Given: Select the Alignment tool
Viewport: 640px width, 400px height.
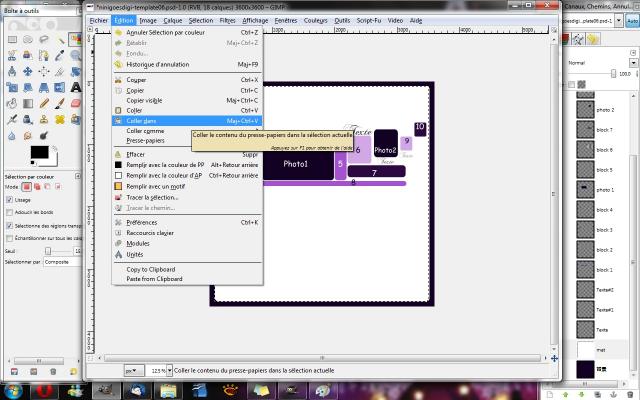Looking at the screenshot, I should coord(44,71).
